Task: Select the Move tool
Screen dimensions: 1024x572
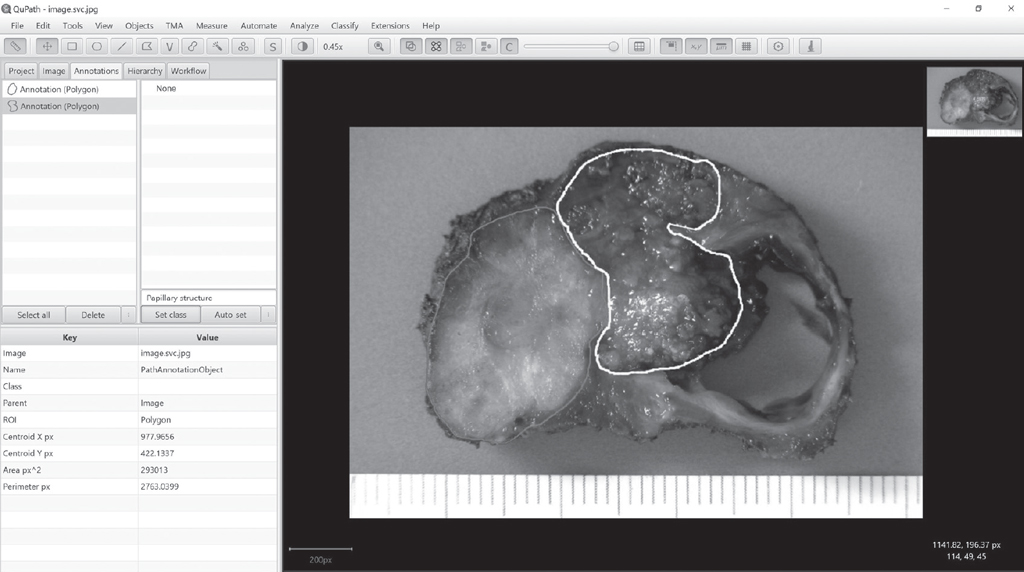Action: pos(47,46)
